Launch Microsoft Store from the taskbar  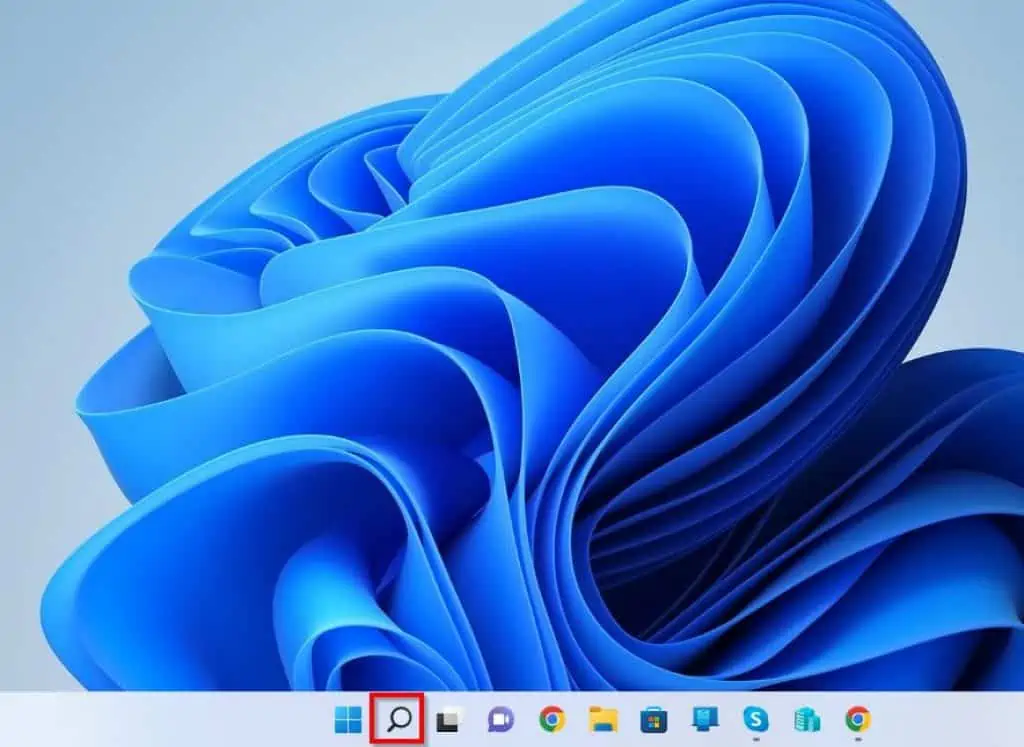653,719
